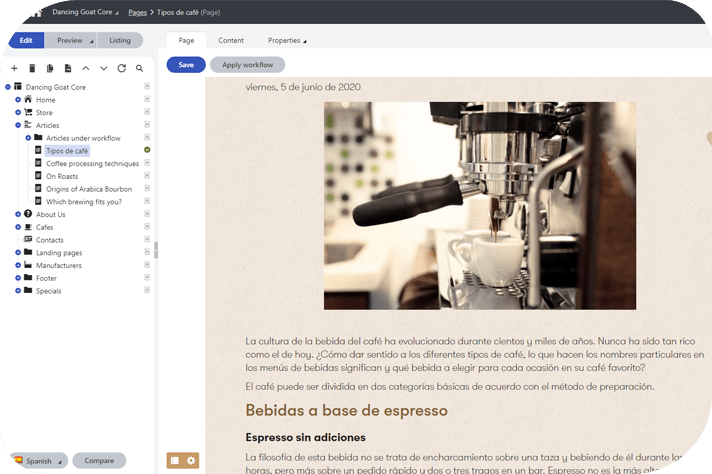Viewport: 712px width, 474px height.
Task: Click the trash icon to delete page
Action: (x=32, y=68)
